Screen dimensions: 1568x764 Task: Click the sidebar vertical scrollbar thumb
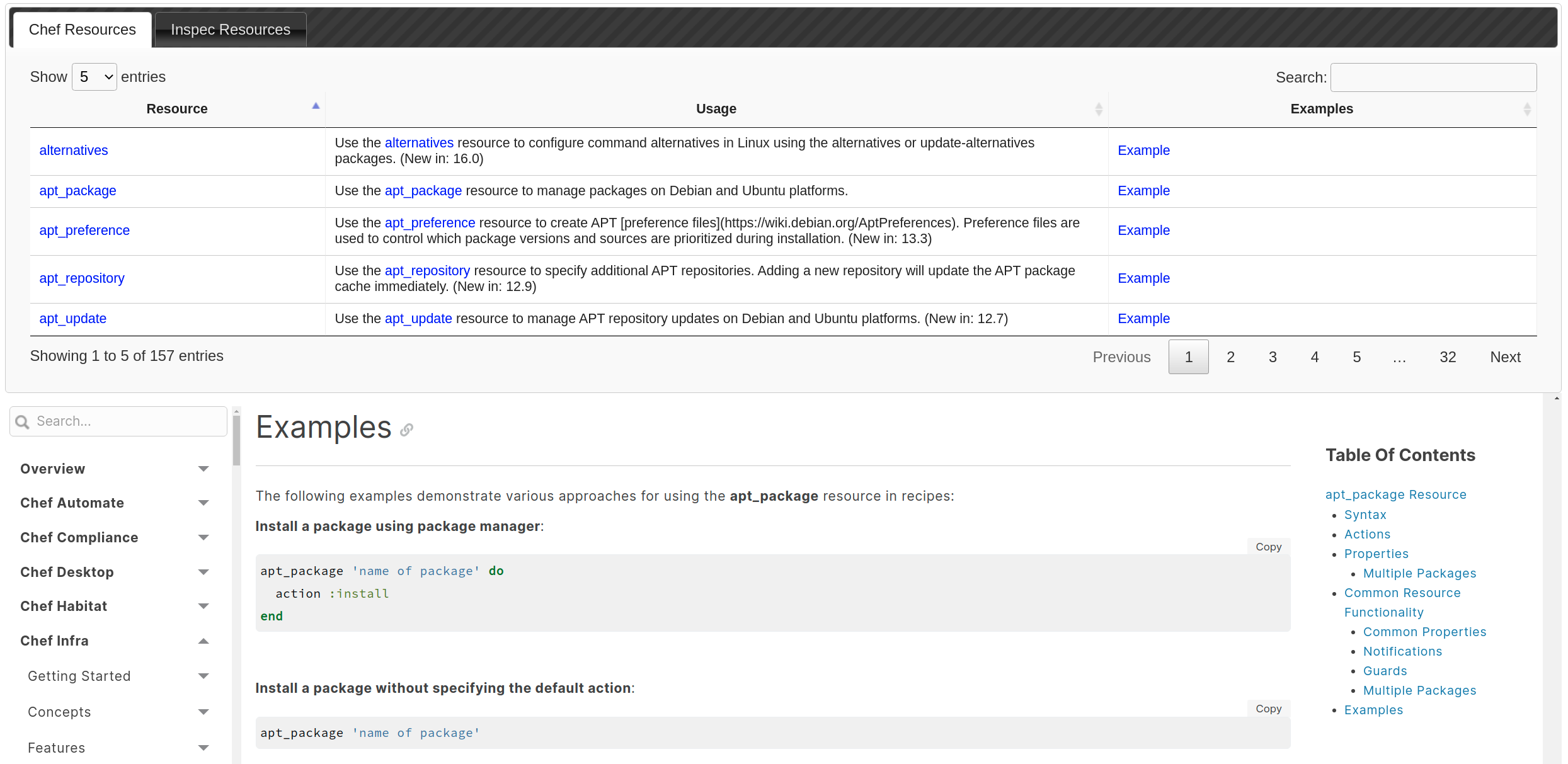(236, 440)
